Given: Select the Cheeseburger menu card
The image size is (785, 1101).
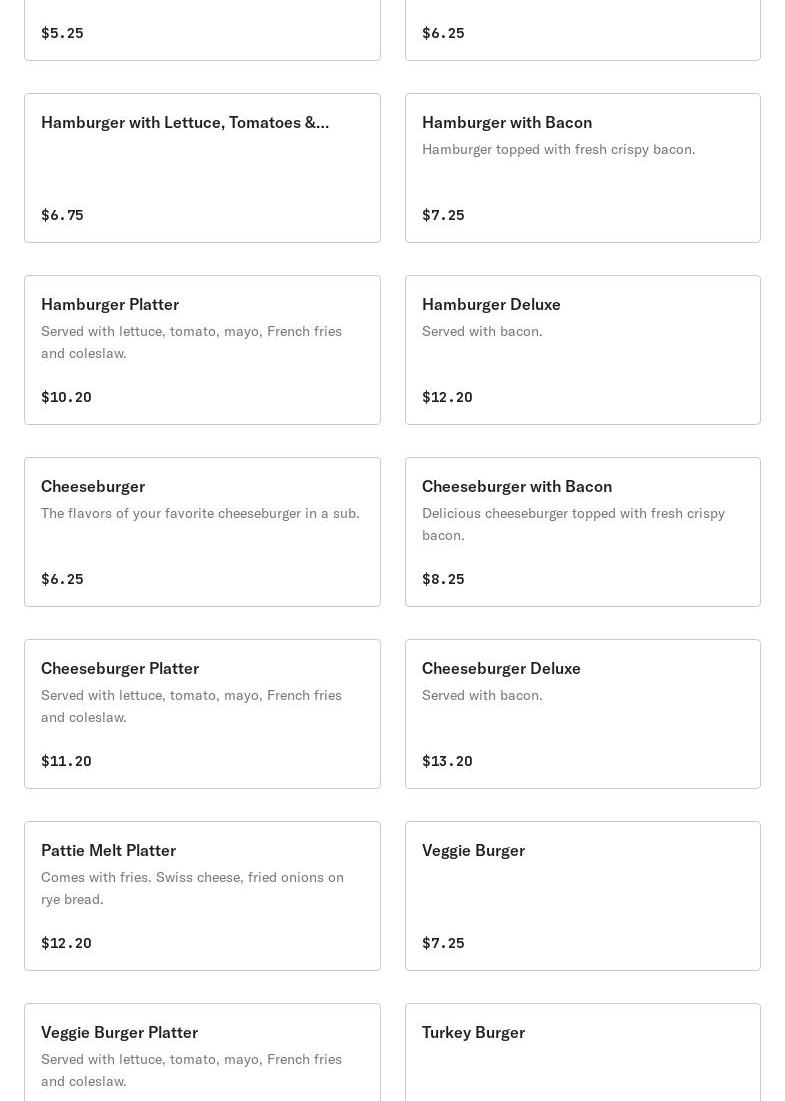Looking at the screenshot, I should 202,532.
